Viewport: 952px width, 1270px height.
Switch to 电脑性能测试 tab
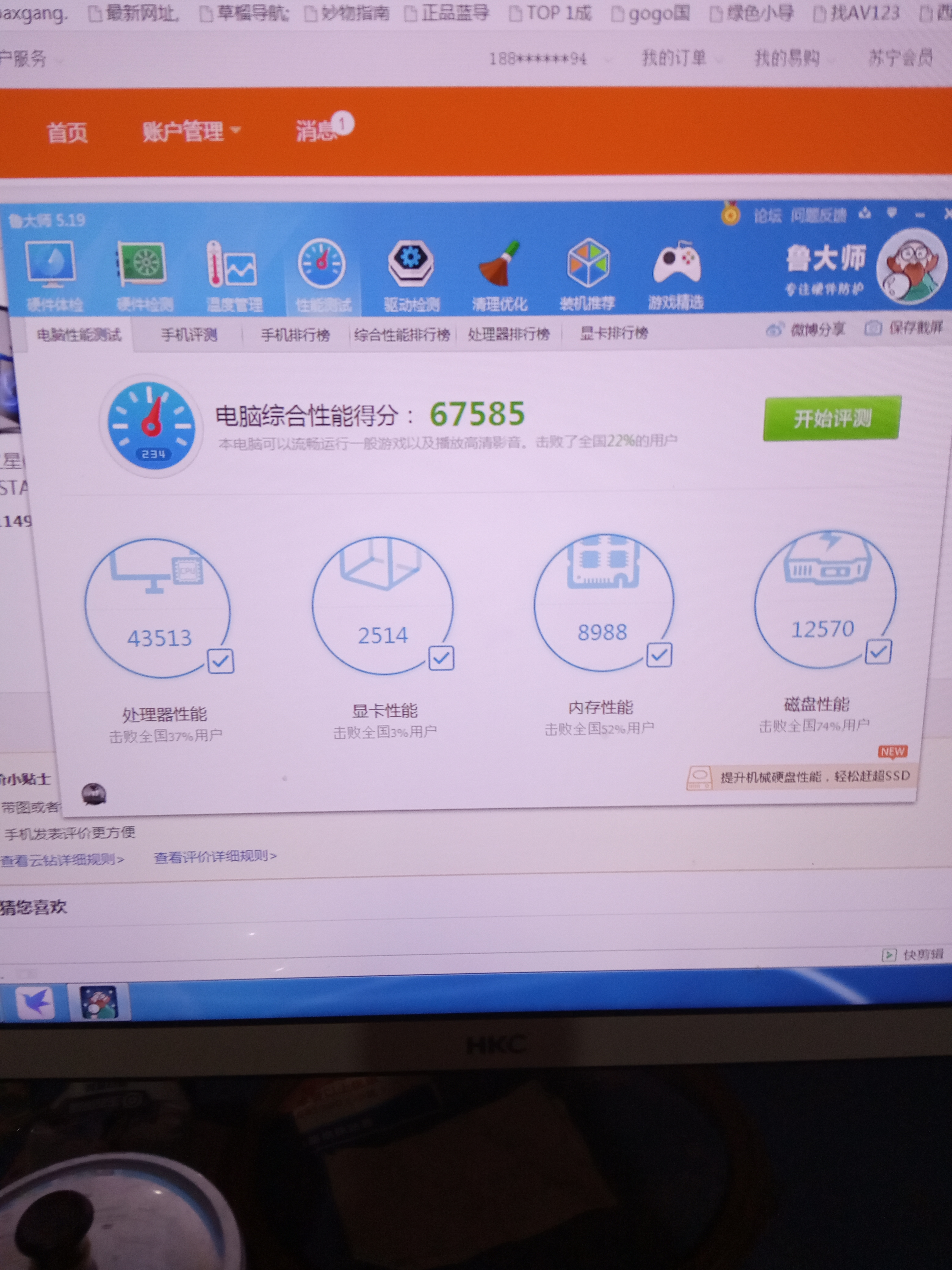[x=79, y=335]
